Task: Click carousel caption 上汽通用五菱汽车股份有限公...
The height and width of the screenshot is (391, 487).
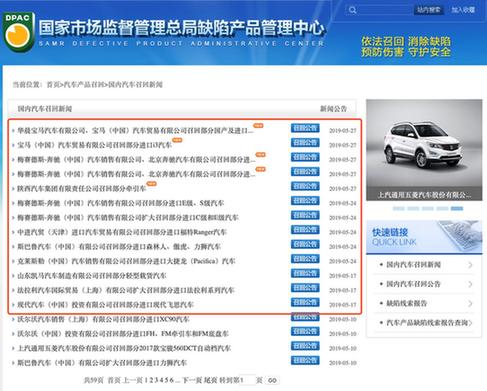Action: pos(424,195)
